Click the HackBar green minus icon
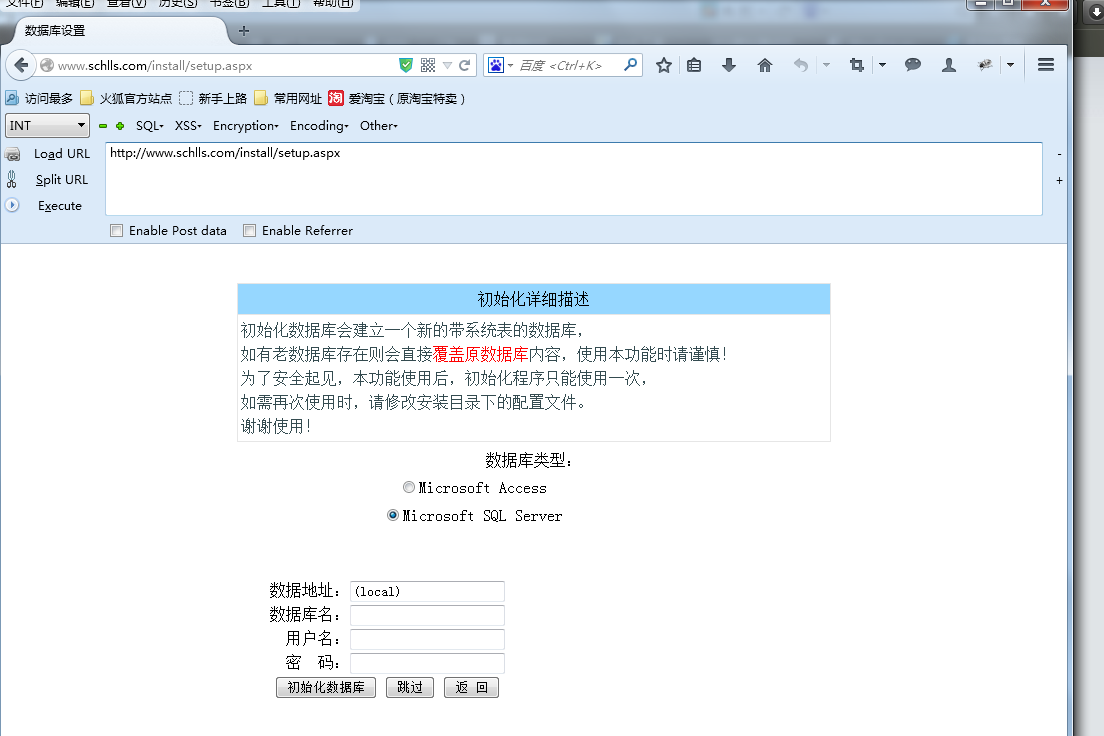The height and width of the screenshot is (736, 1104). click(x=103, y=126)
